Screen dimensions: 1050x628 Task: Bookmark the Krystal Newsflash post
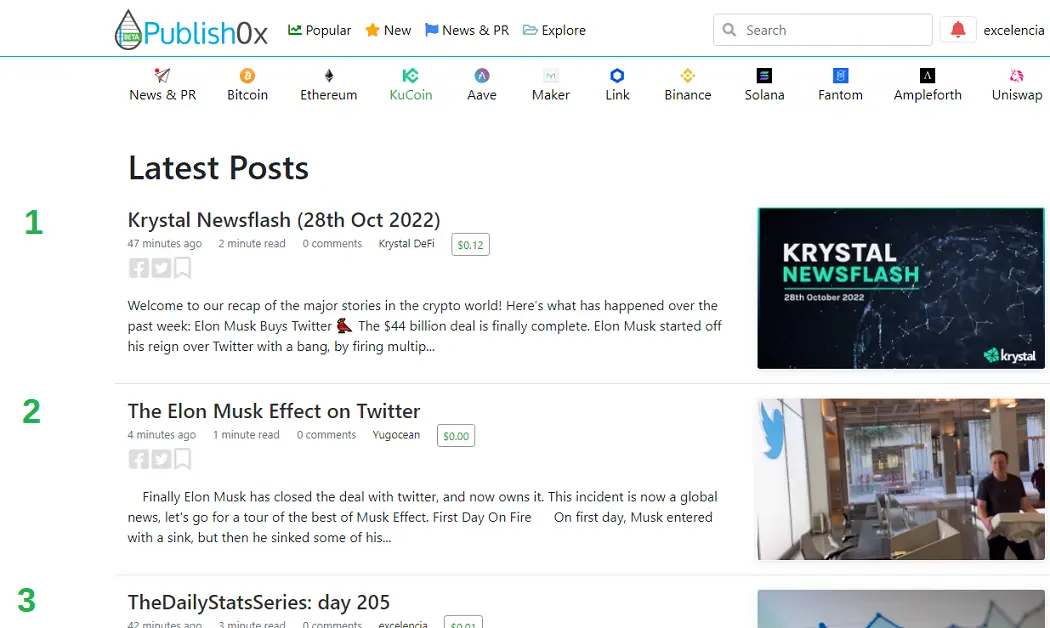tap(182, 268)
